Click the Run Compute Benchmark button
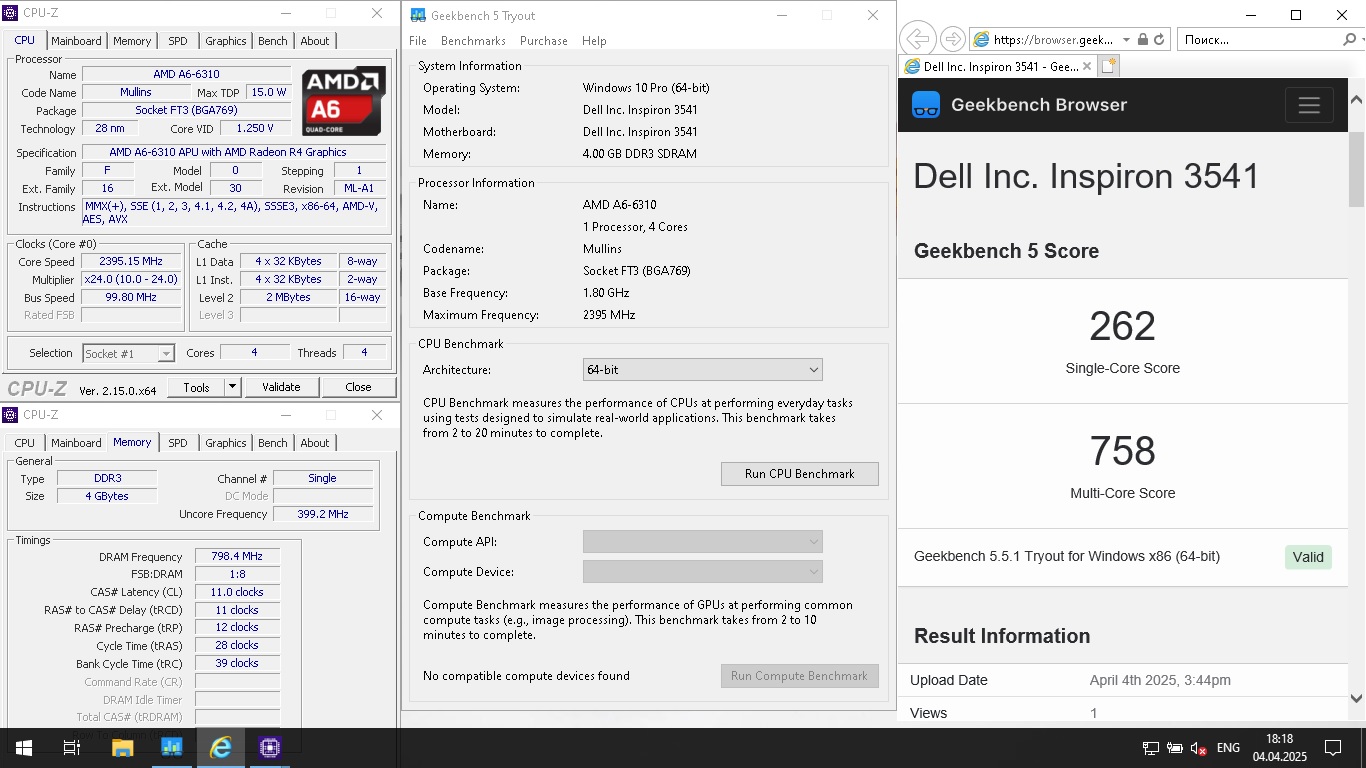This screenshot has width=1366, height=768. (800, 676)
